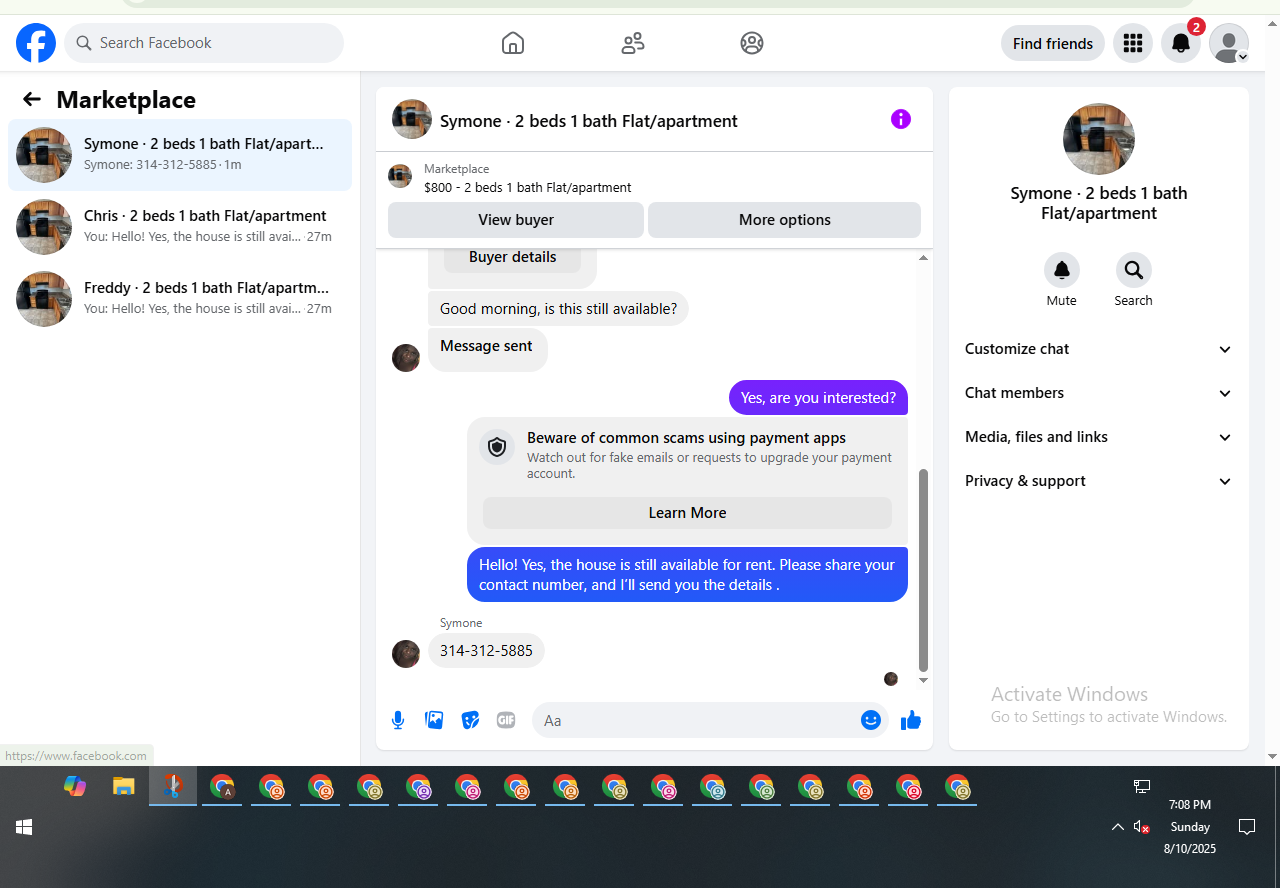The width and height of the screenshot is (1280, 888).
Task: Open the nine-dot Menu grid icon
Action: [x=1133, y=43]
